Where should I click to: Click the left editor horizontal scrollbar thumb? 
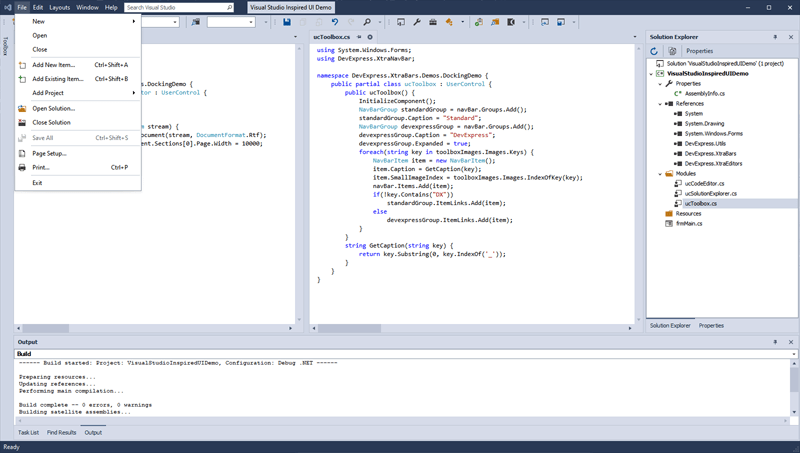coord(45,329)
